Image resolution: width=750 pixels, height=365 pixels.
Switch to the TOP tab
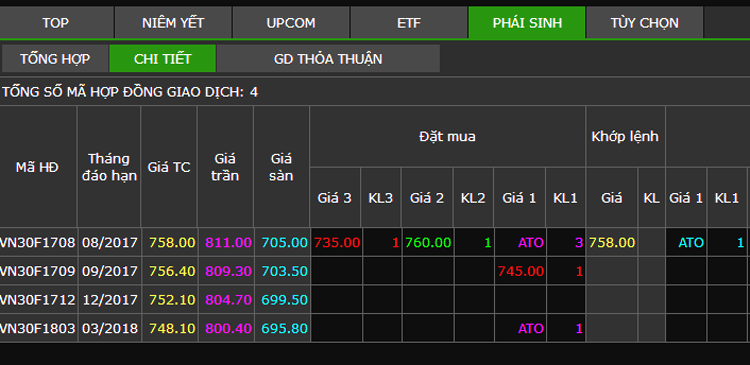(56, 22)
